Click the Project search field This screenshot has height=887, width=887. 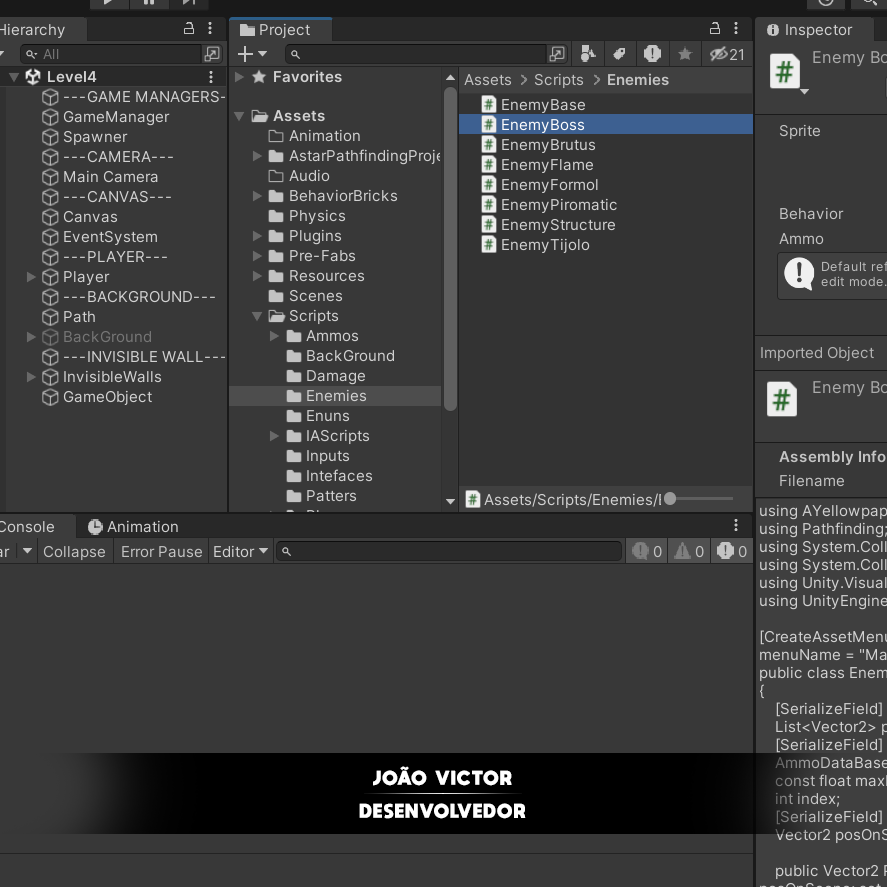416,54
